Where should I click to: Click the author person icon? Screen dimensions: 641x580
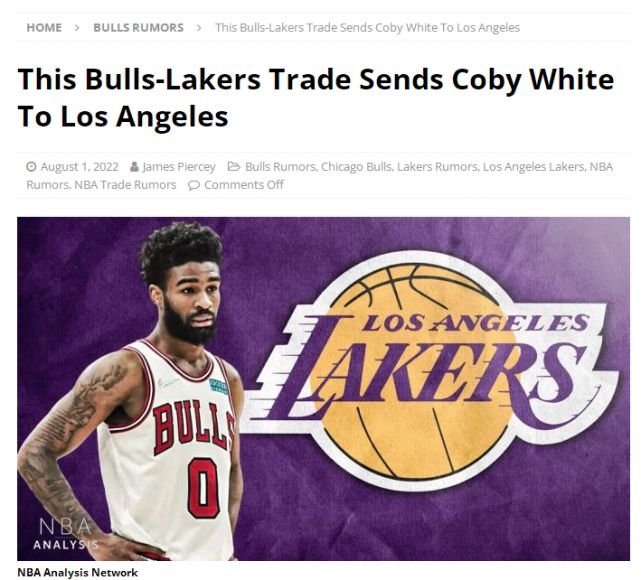pos(134,167)
